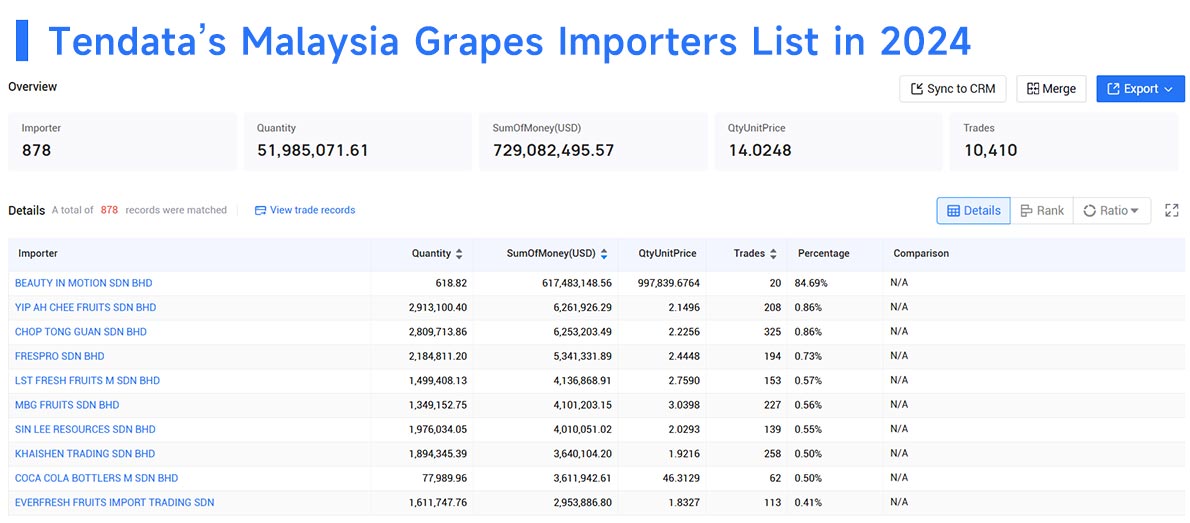
Task: Click trades value 258
Action: point(773,453)
